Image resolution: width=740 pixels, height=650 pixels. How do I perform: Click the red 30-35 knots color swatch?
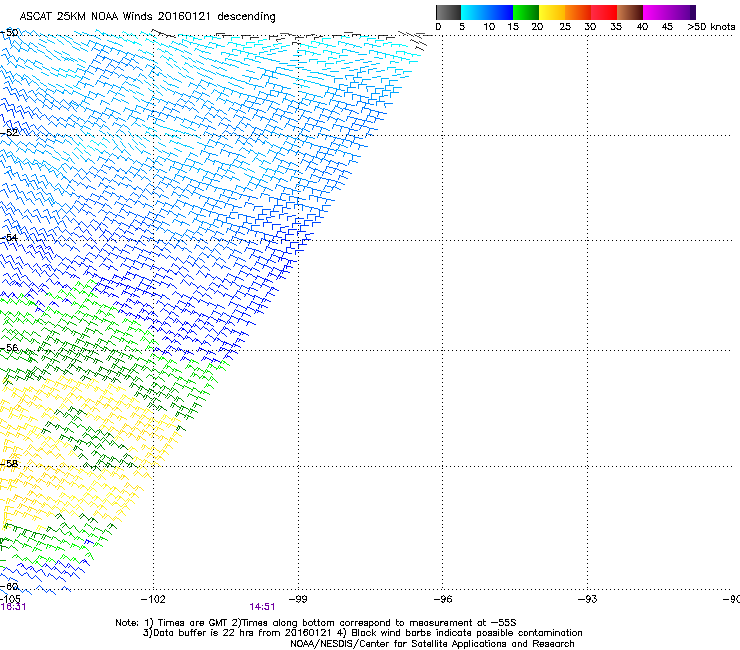[604, 12]
